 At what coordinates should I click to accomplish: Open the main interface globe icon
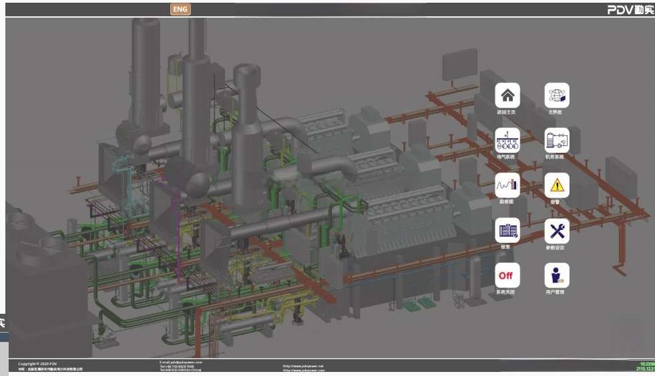pyautogui.click(x=556, y=95)
